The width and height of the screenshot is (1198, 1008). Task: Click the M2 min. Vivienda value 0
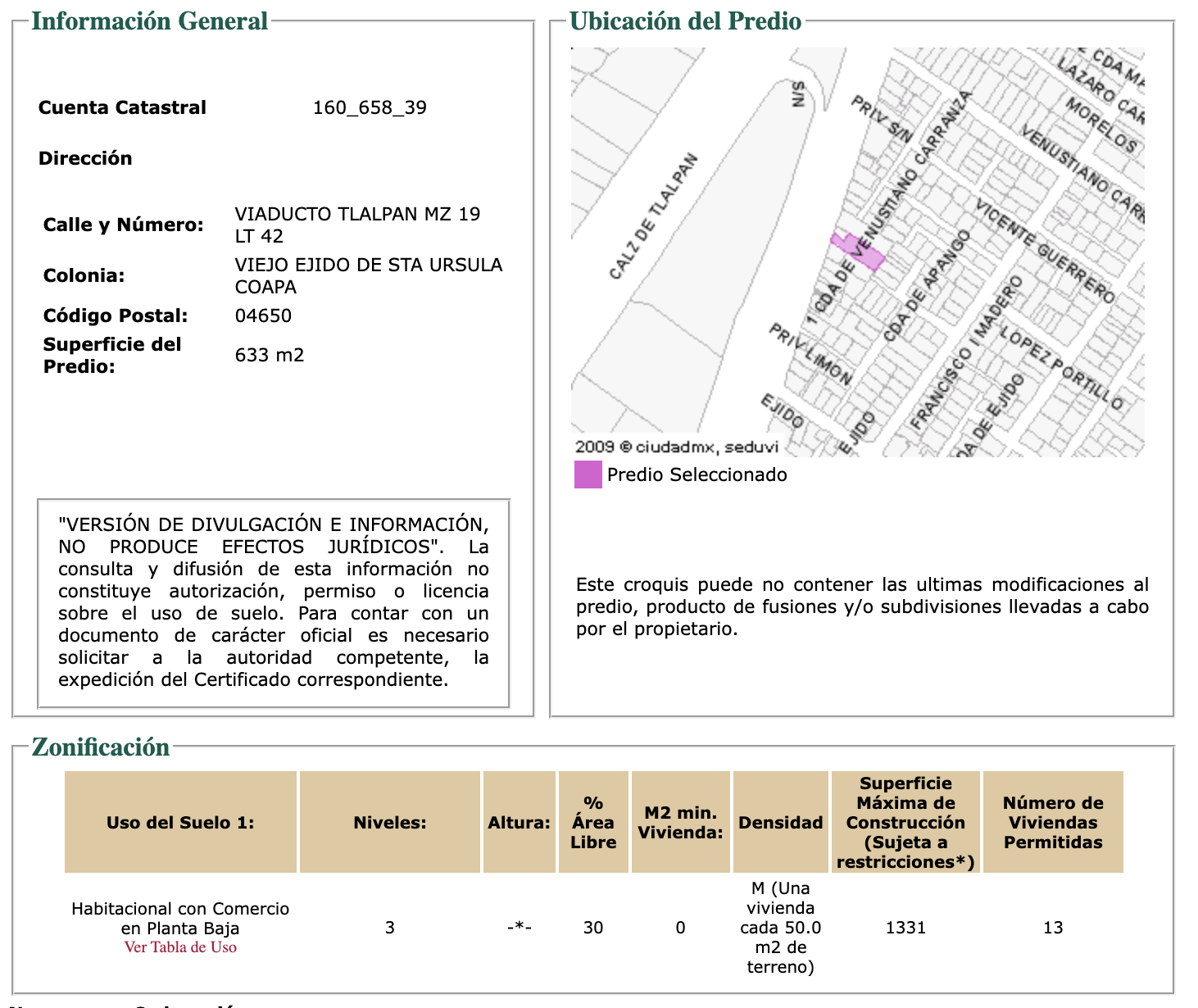681,929
